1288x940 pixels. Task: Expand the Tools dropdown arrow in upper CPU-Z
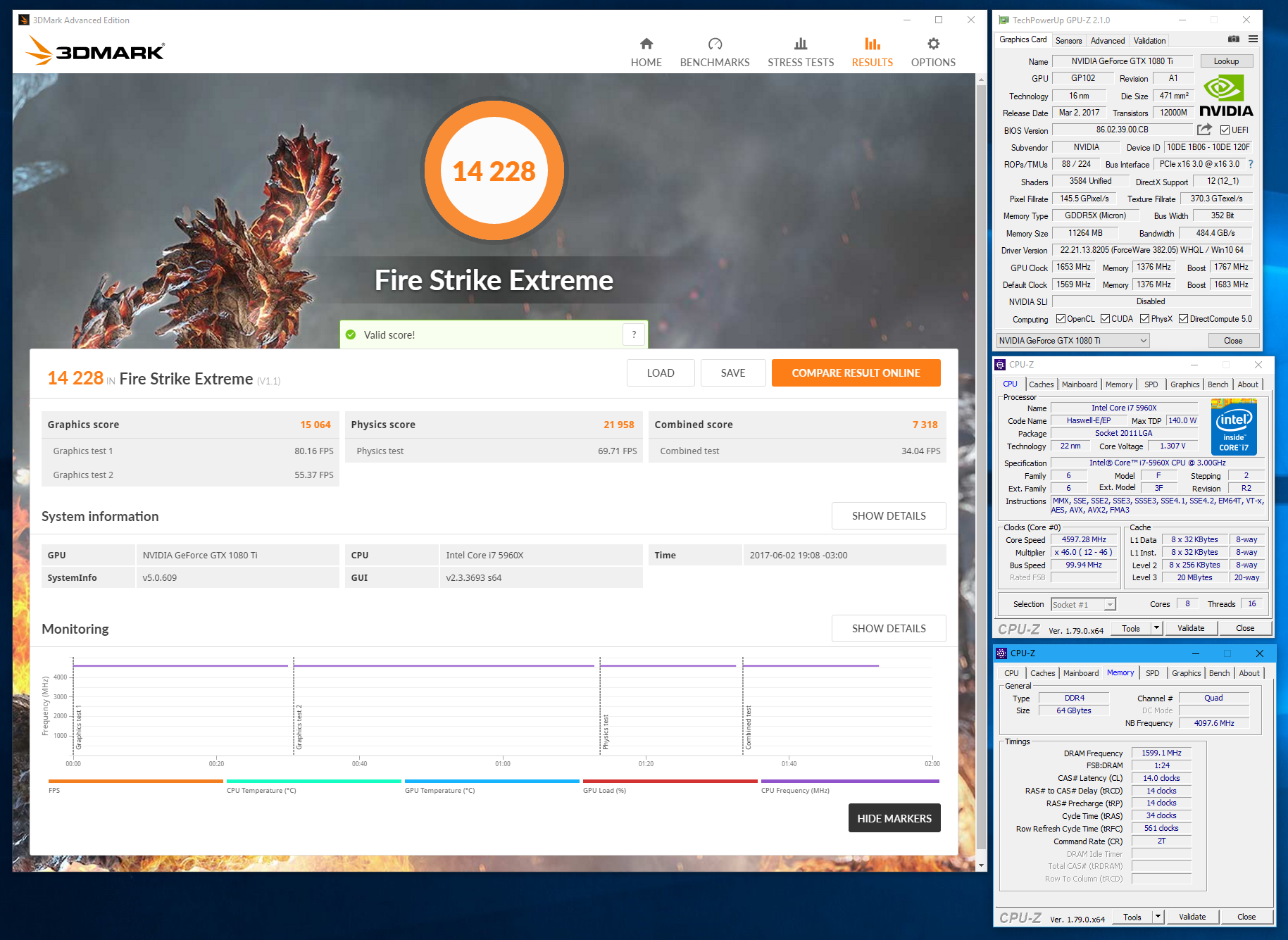[1156, 628]
